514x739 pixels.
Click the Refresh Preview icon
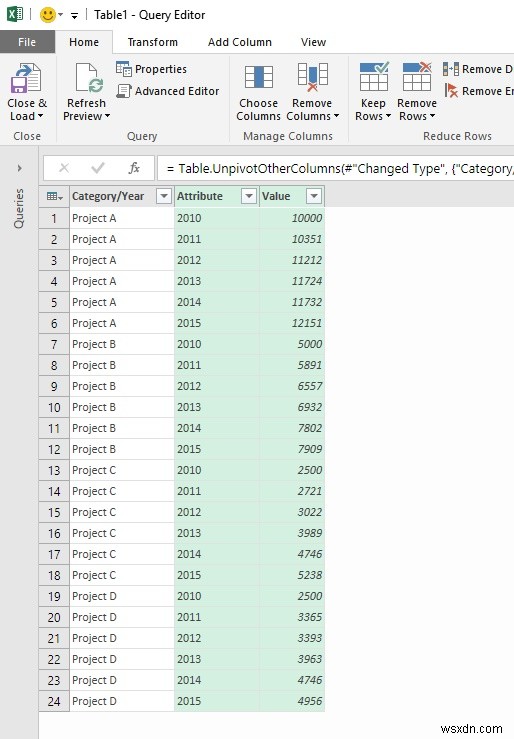89,78
